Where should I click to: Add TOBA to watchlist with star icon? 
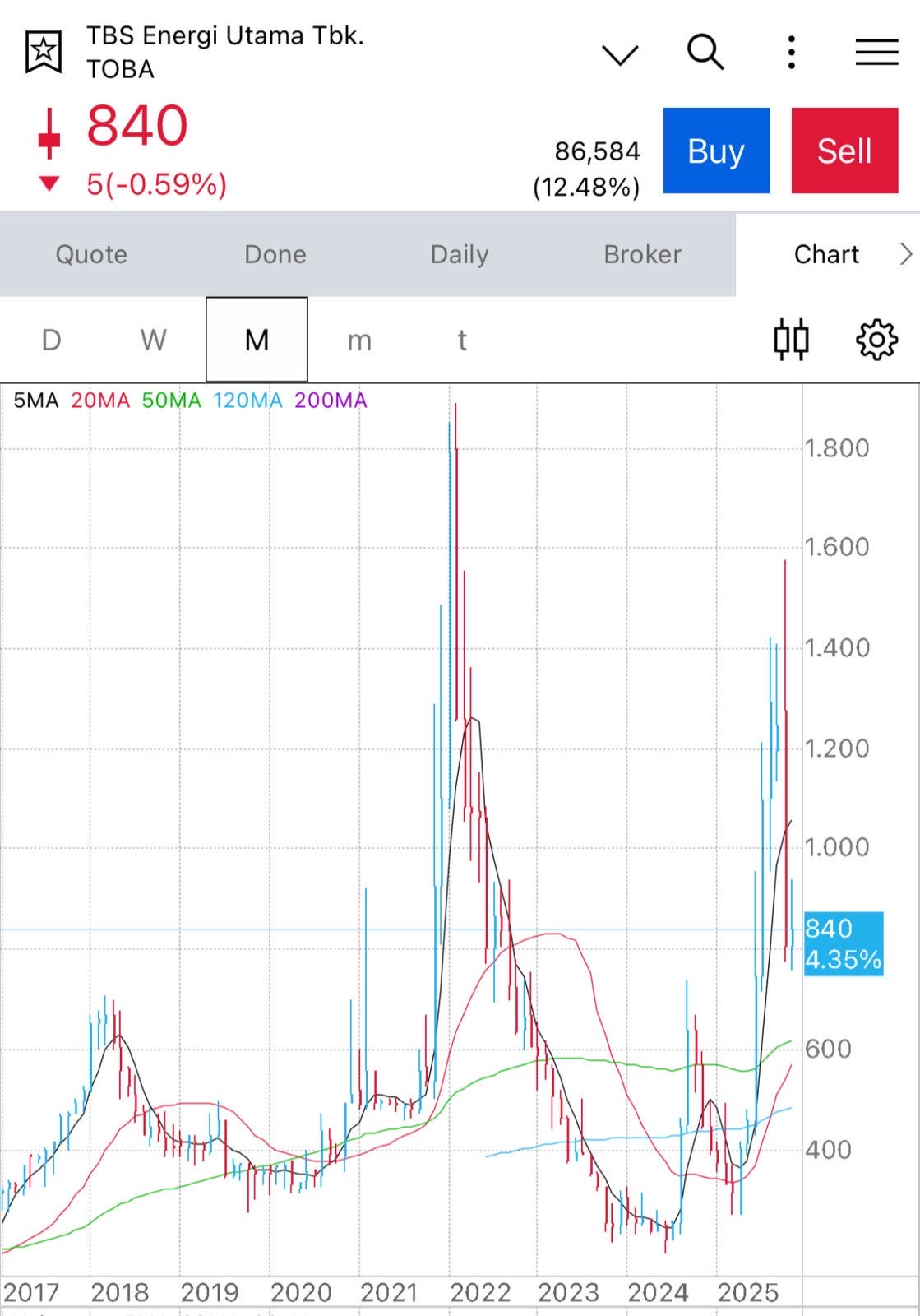point(44,53)
